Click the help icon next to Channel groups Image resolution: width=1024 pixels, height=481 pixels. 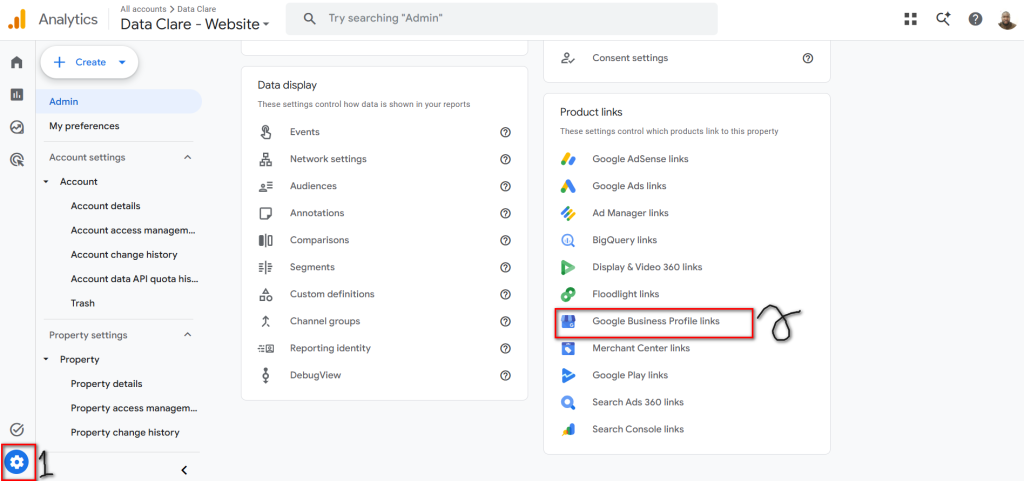tap(505, 321)
